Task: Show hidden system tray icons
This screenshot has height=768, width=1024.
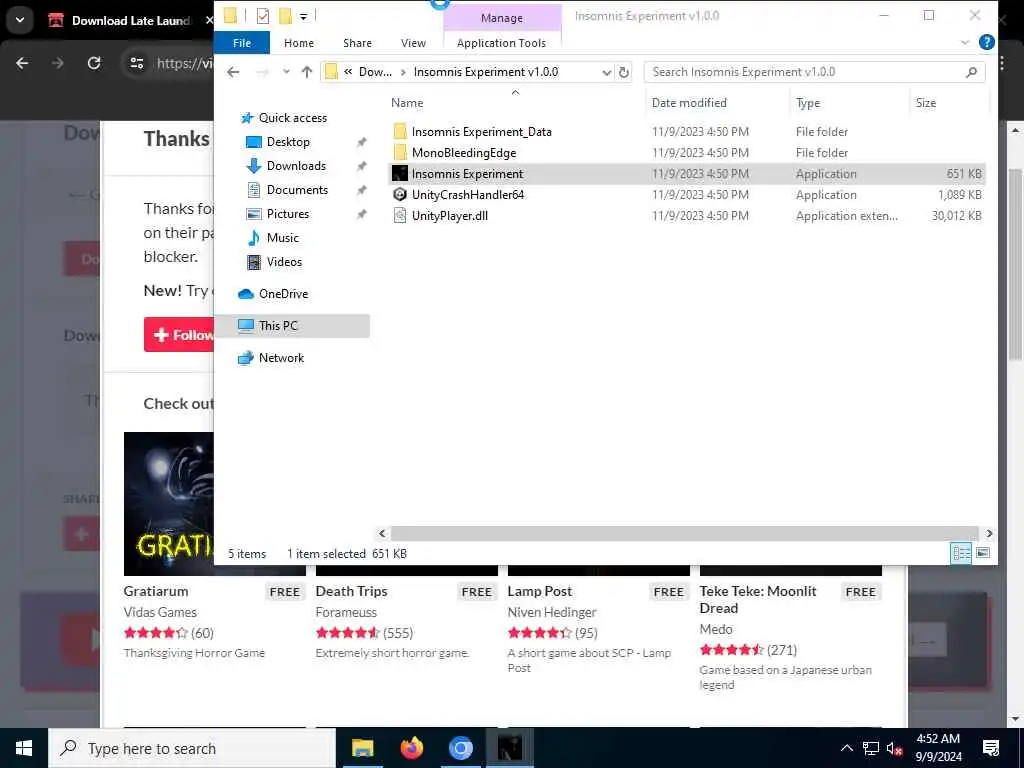Action: tap(846, 748)
